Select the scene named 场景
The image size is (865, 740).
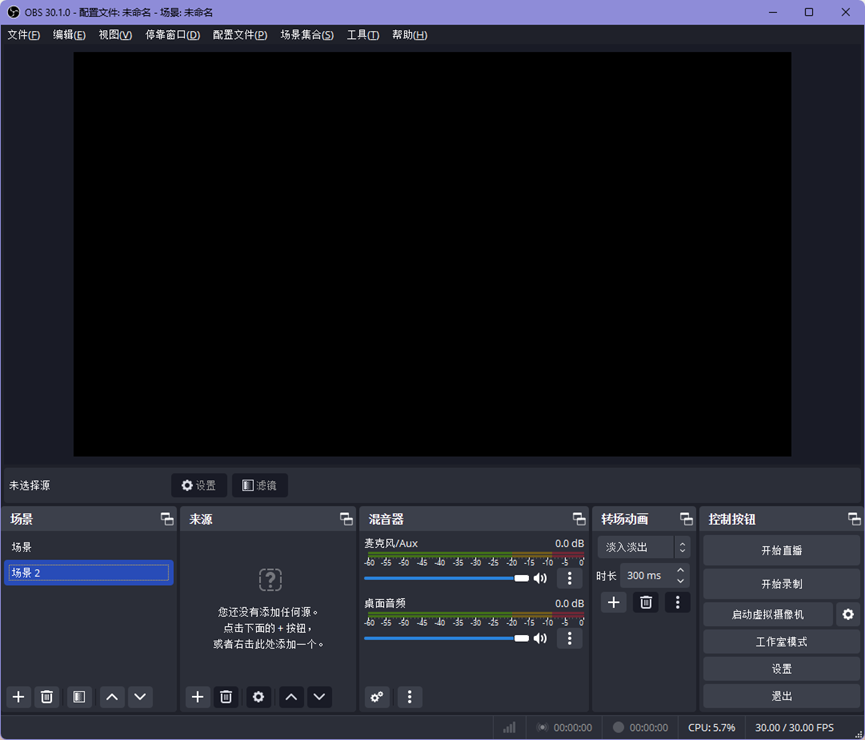[x=89, y=547]
